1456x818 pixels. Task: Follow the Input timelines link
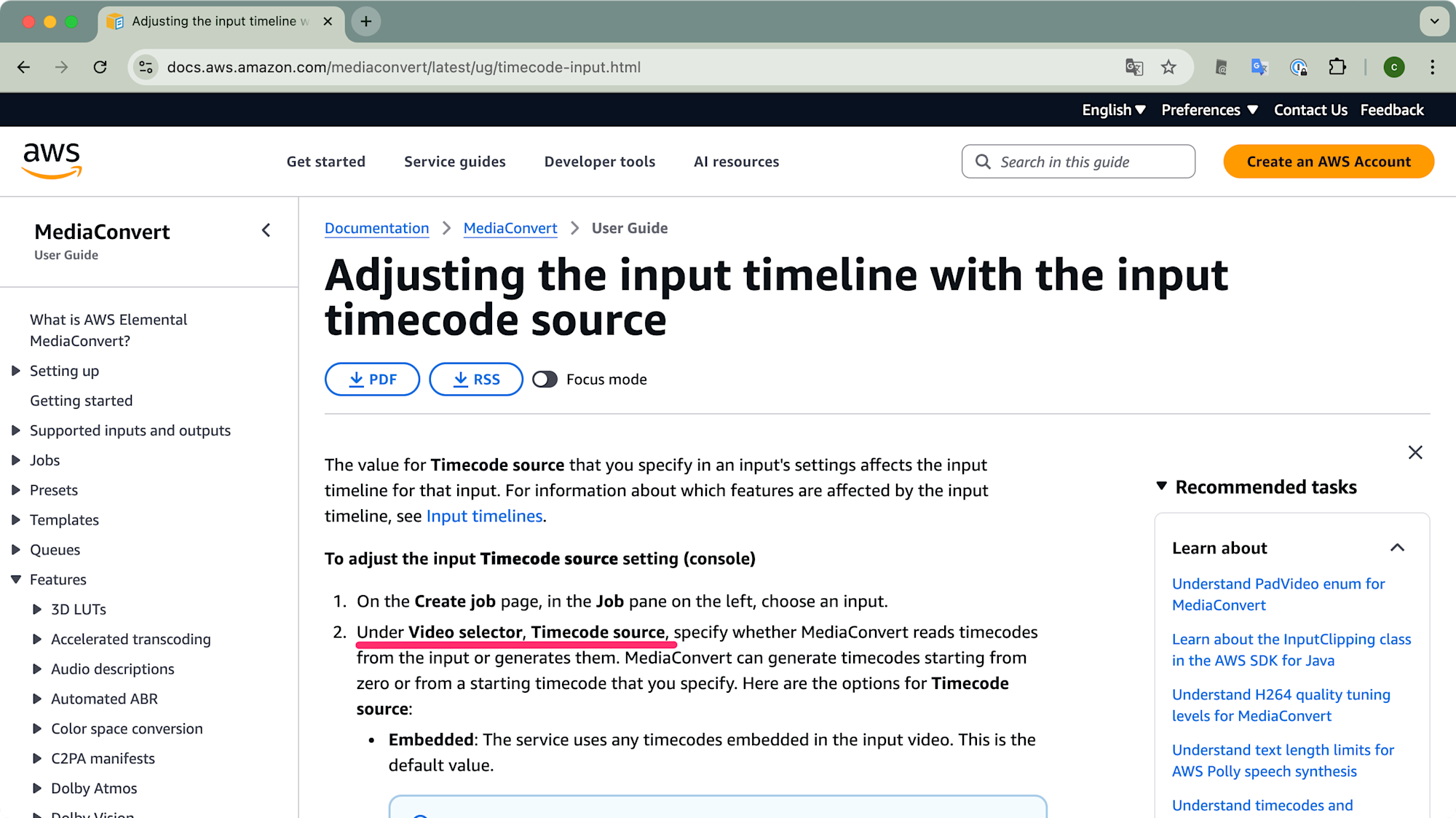(484, 516)
